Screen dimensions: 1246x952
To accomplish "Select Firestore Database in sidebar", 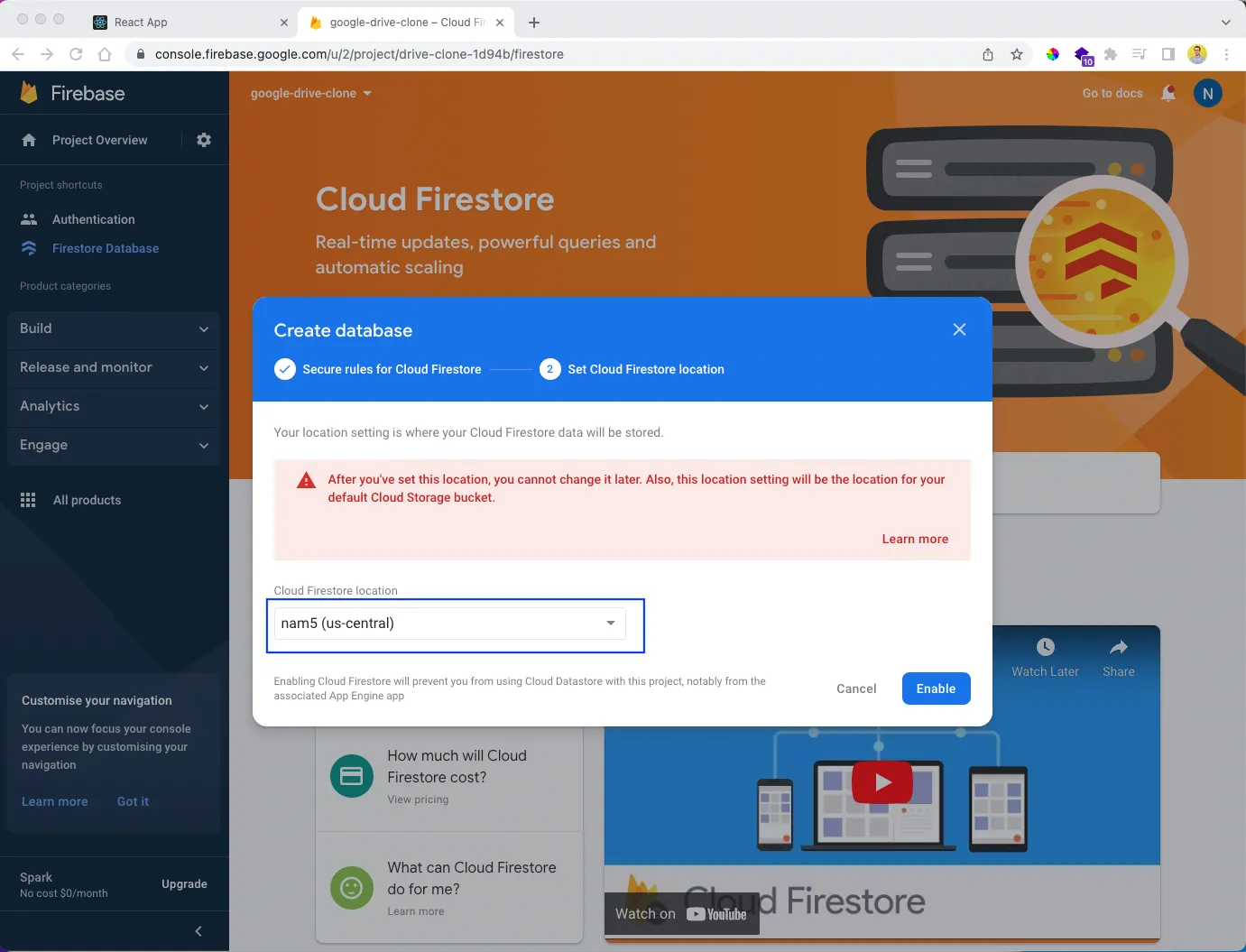I will (106, 248).
